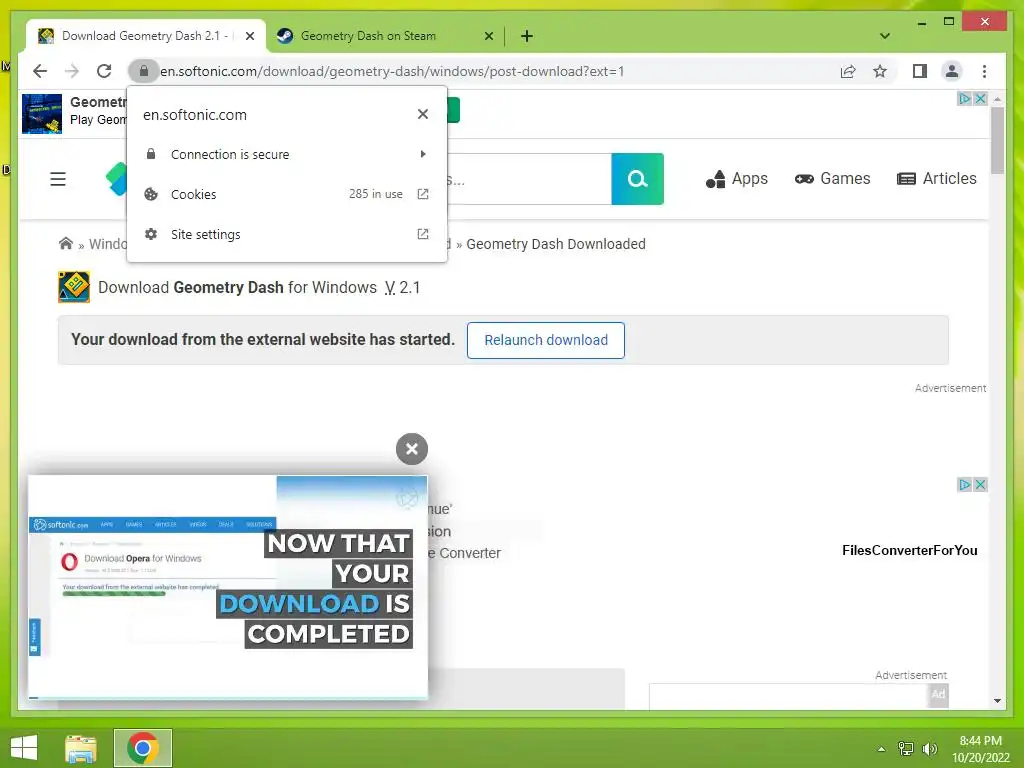1024x768 pixels.
Task: Reload the Softonic page
Action: (x=104, y=71)
